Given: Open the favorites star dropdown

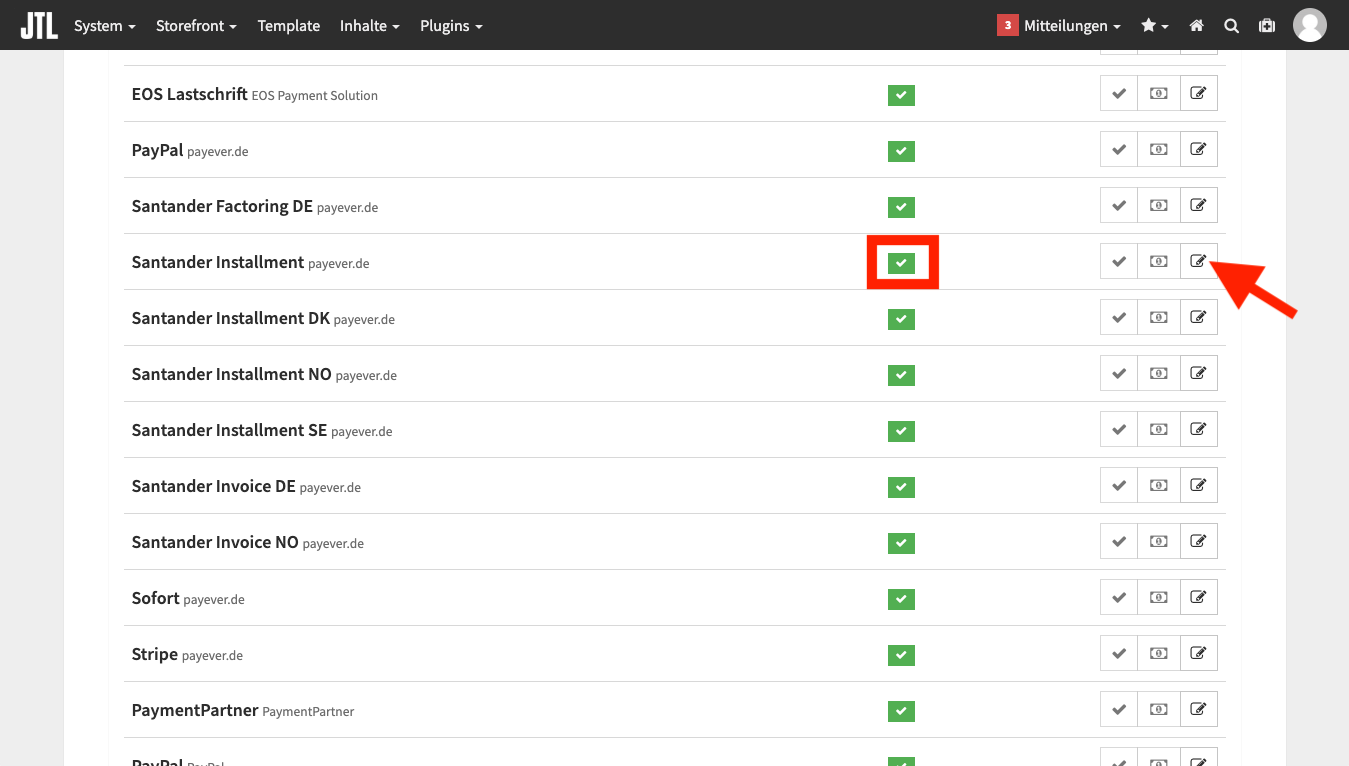Looking at the screenshot, I should [1154, 26].
